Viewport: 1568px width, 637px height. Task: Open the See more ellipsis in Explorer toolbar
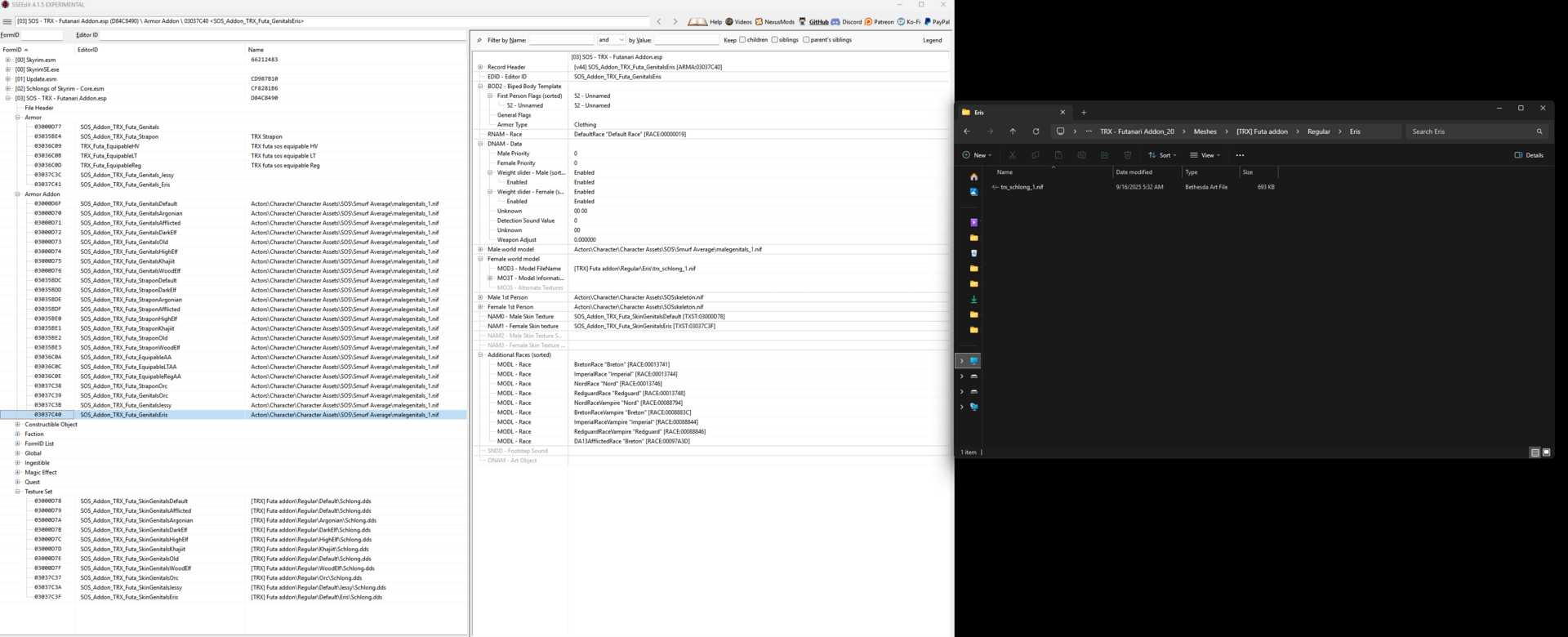pos(1240,155)
